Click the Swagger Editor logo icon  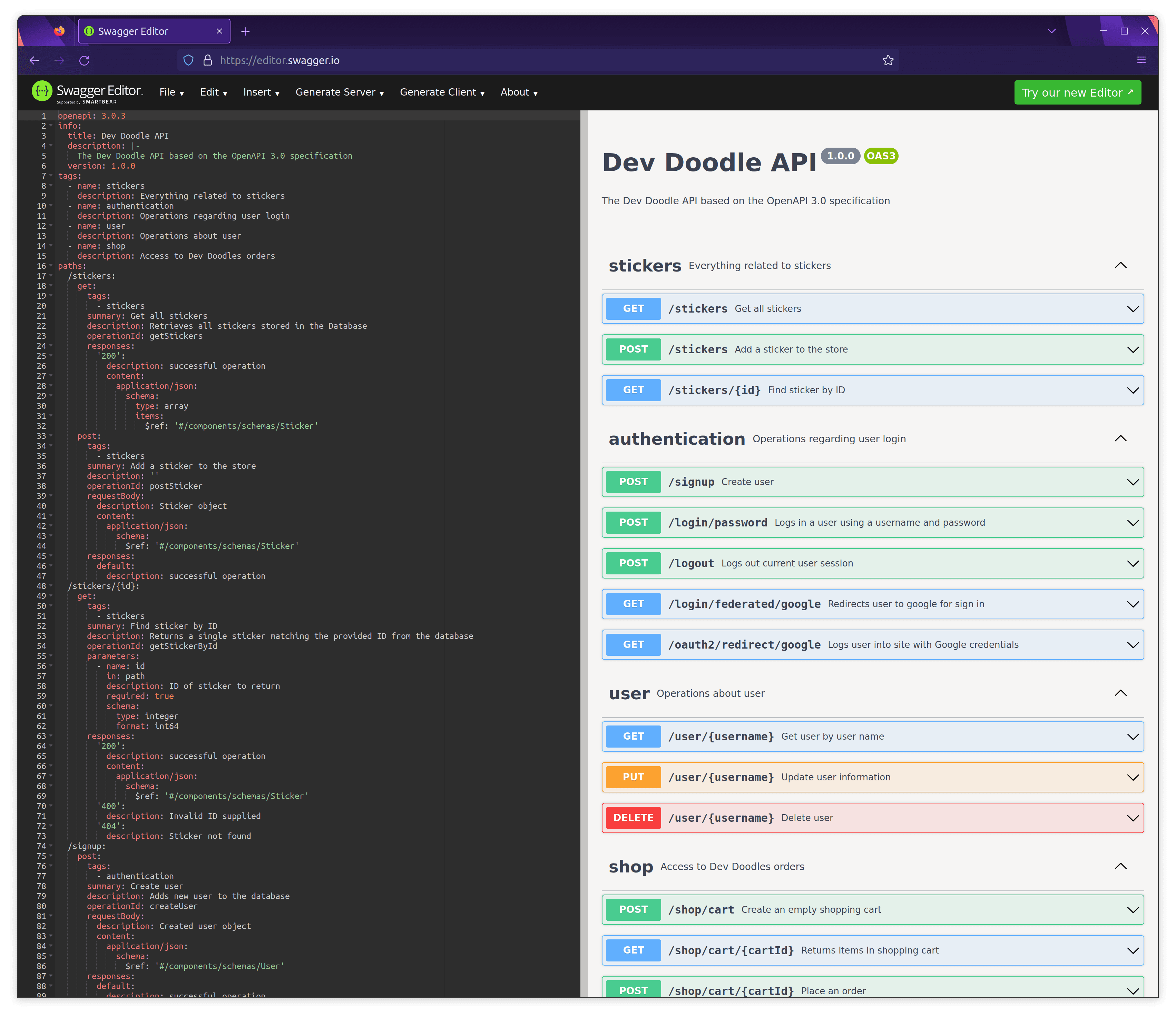[x=42, y=91]
